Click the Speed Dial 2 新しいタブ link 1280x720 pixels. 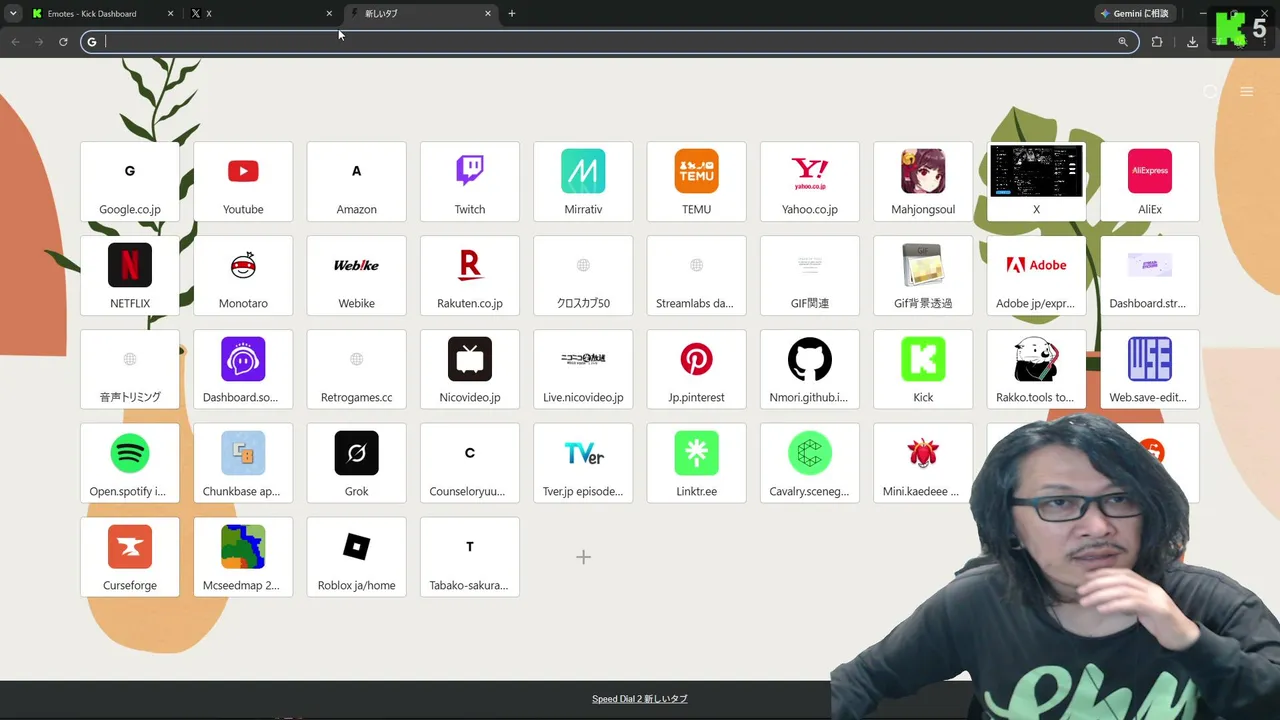(x=640, y=699)
